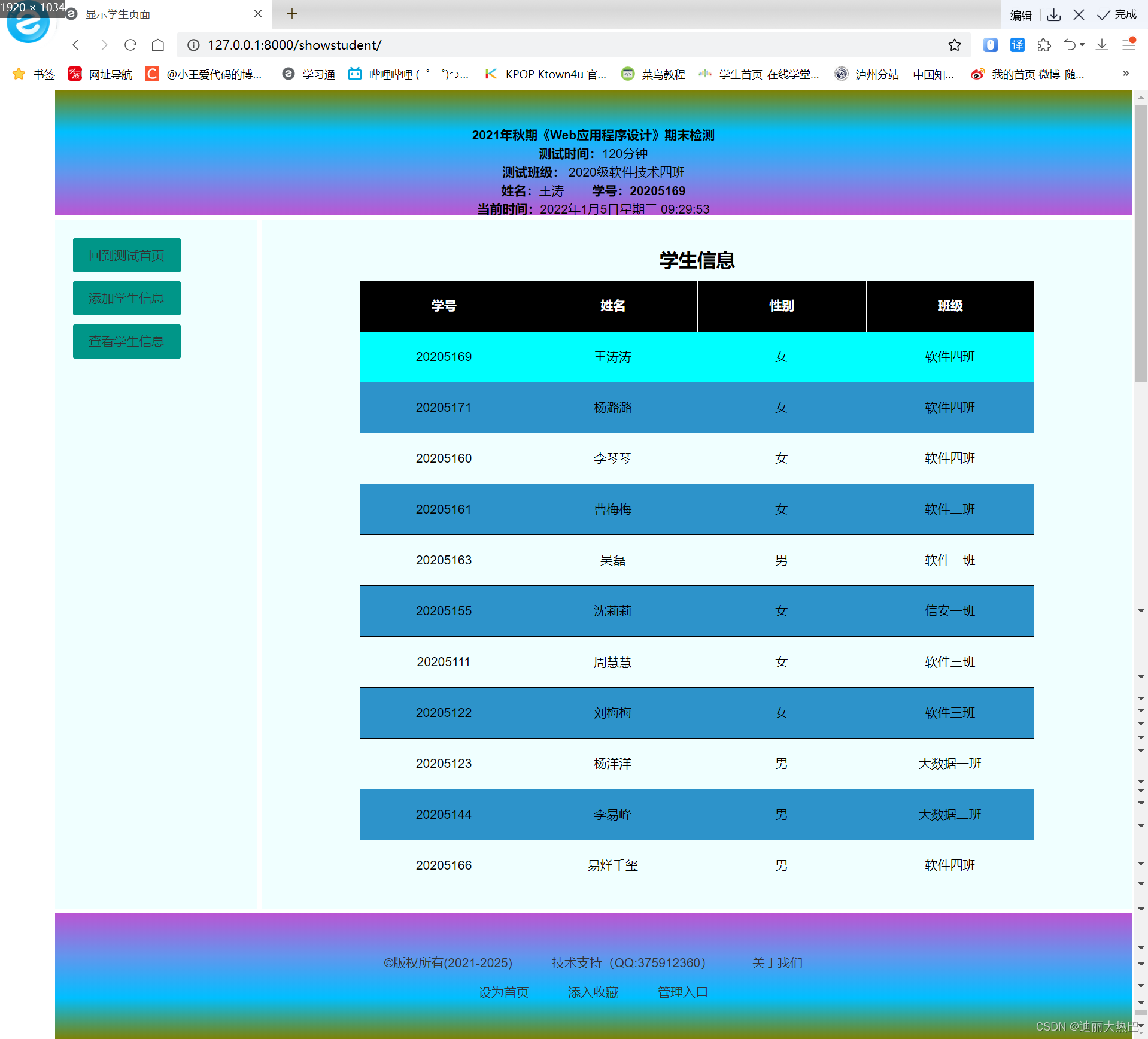The height and width of the screenshot is (1039, 1148).
Task: Open 网址导航 bookmark
Action: coord(100,74)
